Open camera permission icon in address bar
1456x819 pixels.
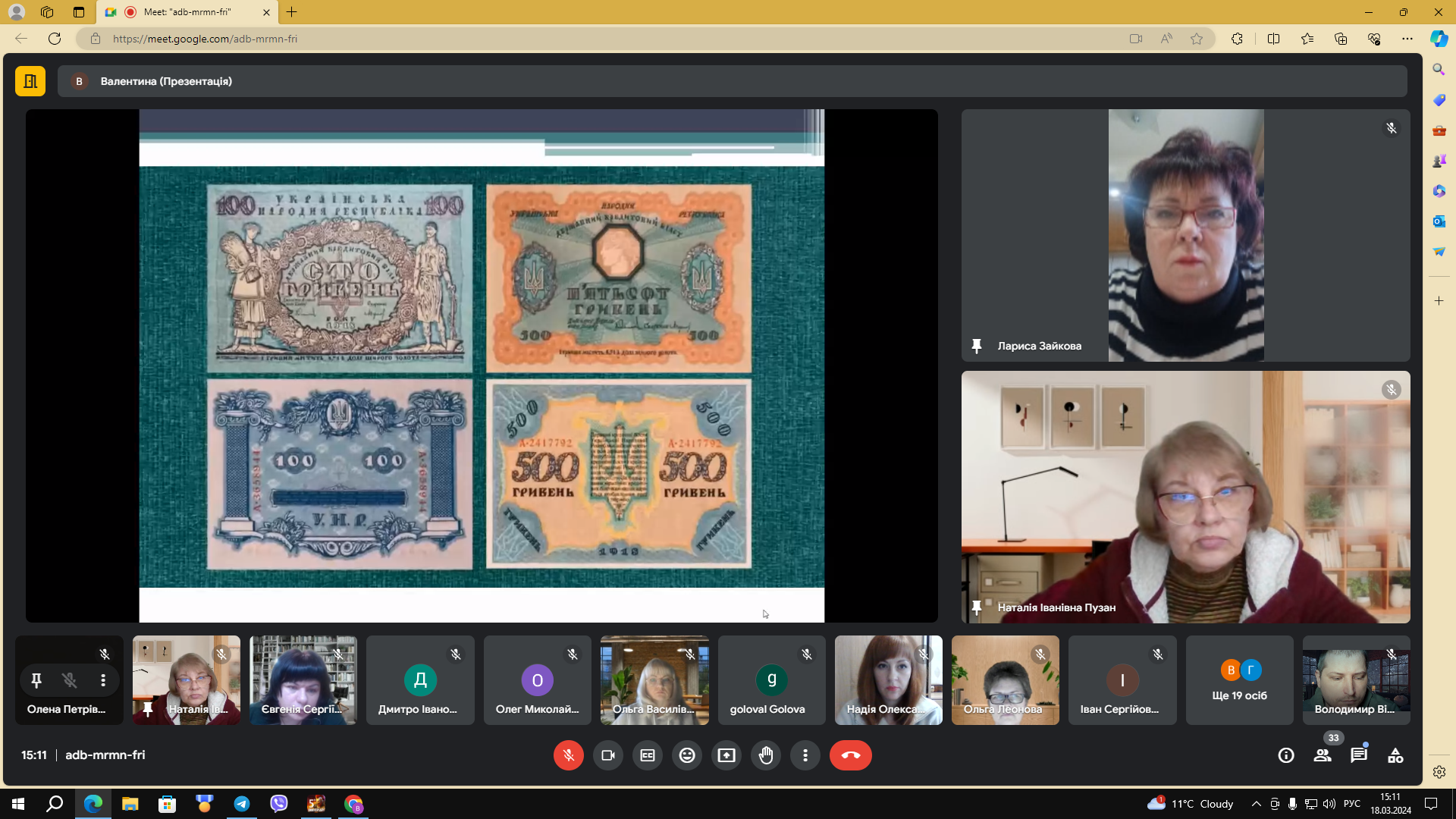[1136, 39]
